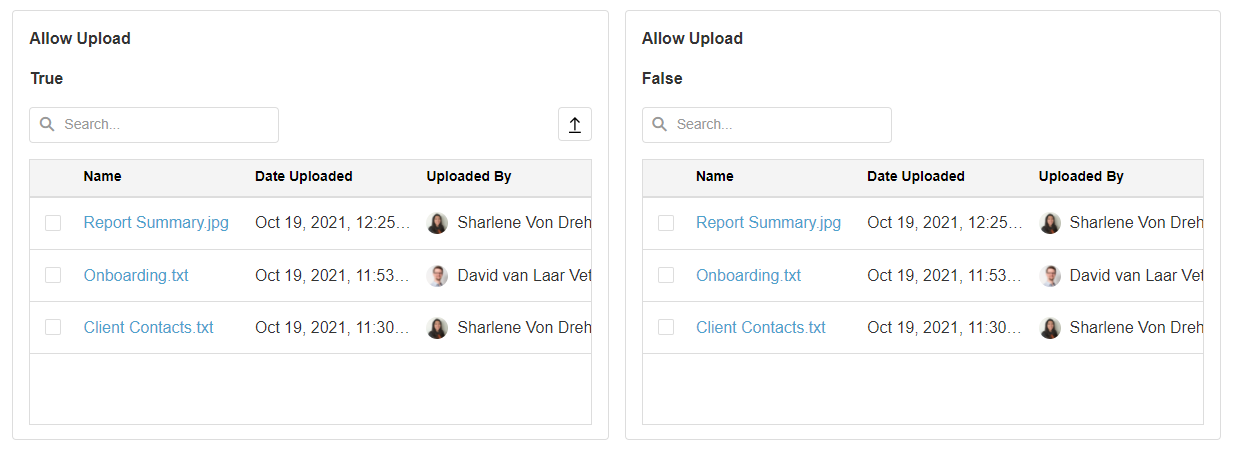The image size is (1234, 452).
Task: Click Sharlene's avatar in right Report Summary row
Action: tap(1050, 223)
